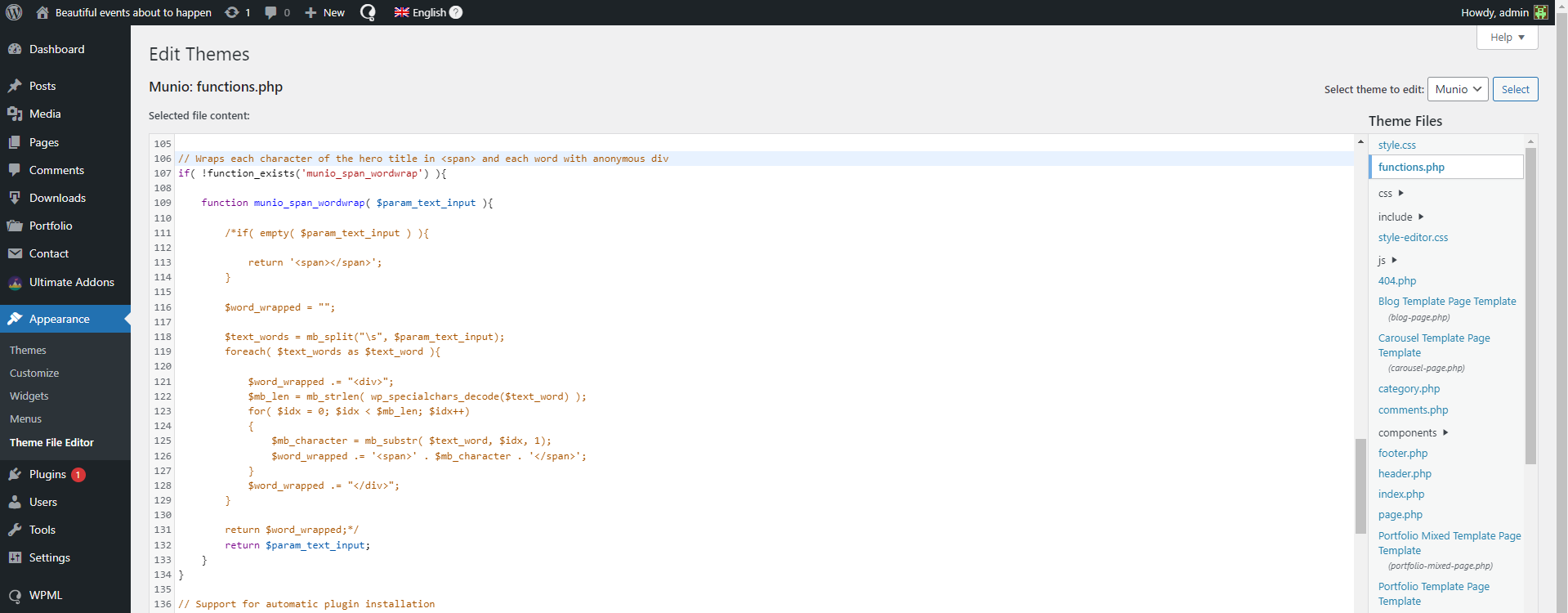Open Carousel Template Page Template file
Image resolution: width=1568 pixels, height=613 pixels.
(x=1434, y=352)
